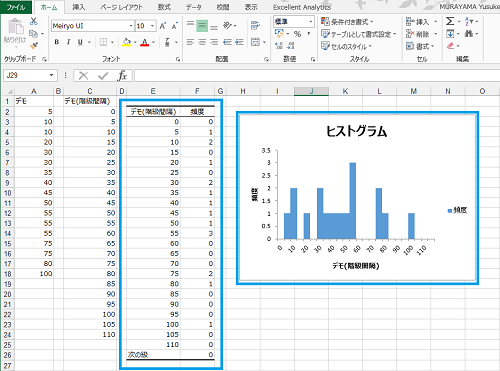
Task: Click the decrease indent icon
Action: tap(227, 42)
